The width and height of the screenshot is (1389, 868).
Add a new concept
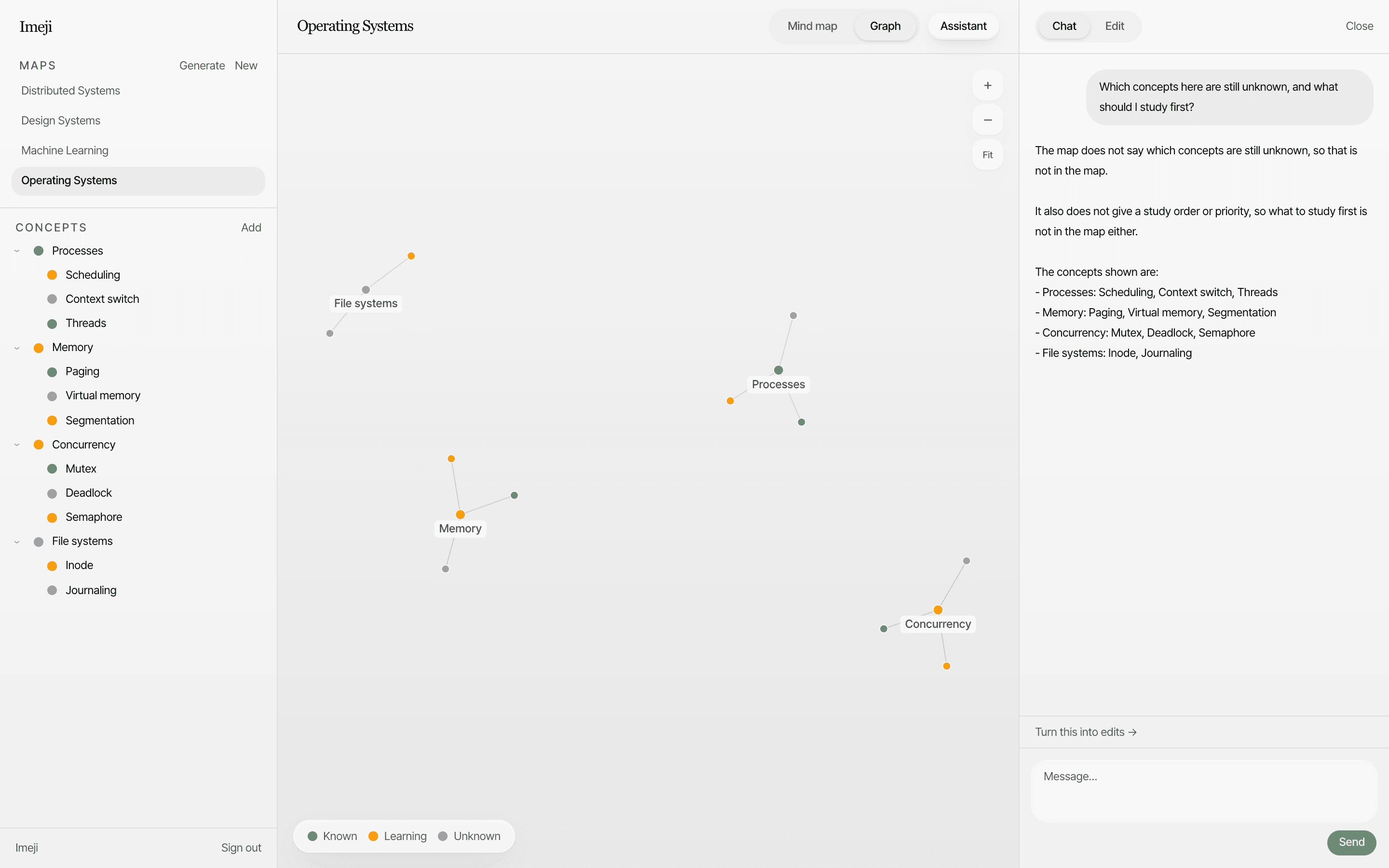coord(251,227)
